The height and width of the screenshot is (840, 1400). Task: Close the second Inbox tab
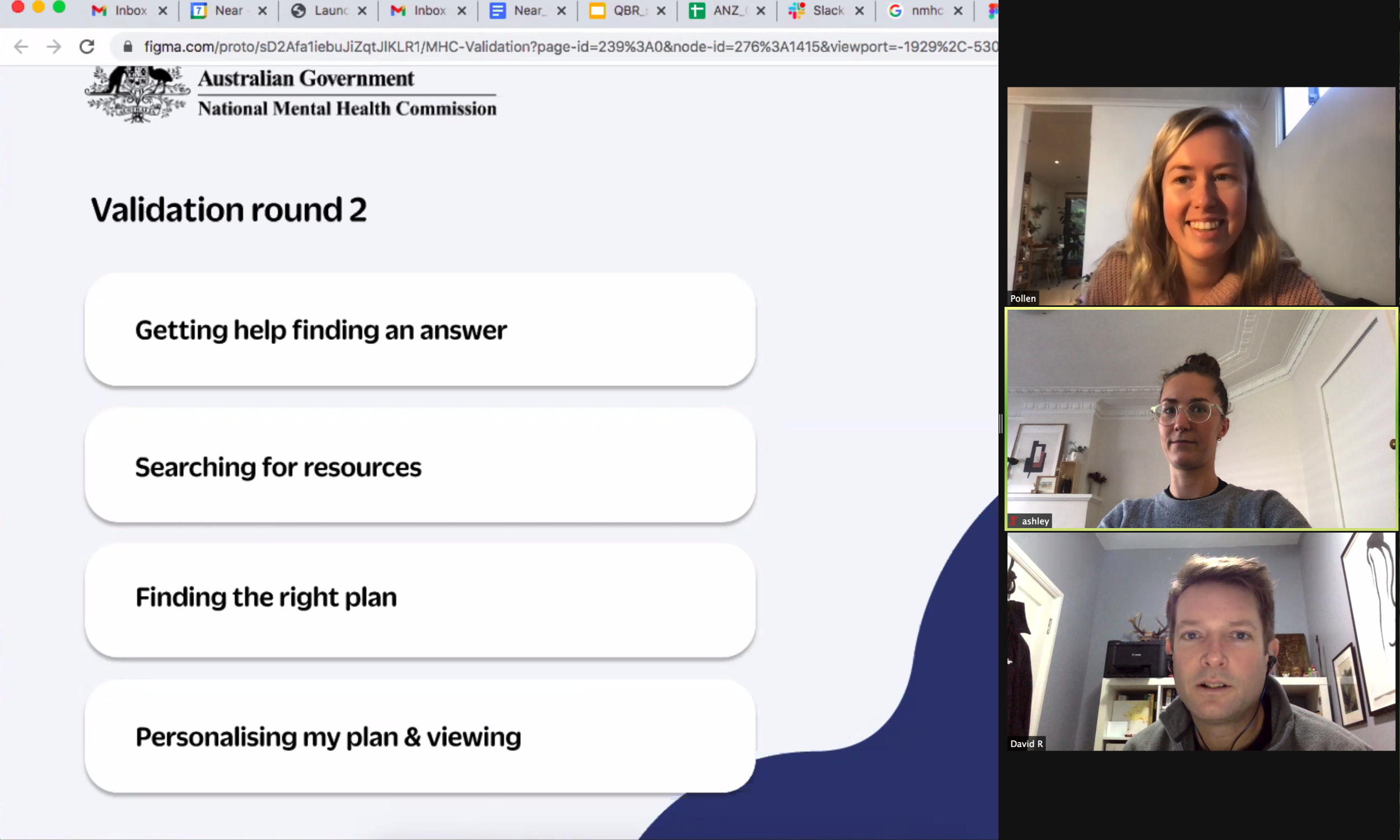point(462,11)
